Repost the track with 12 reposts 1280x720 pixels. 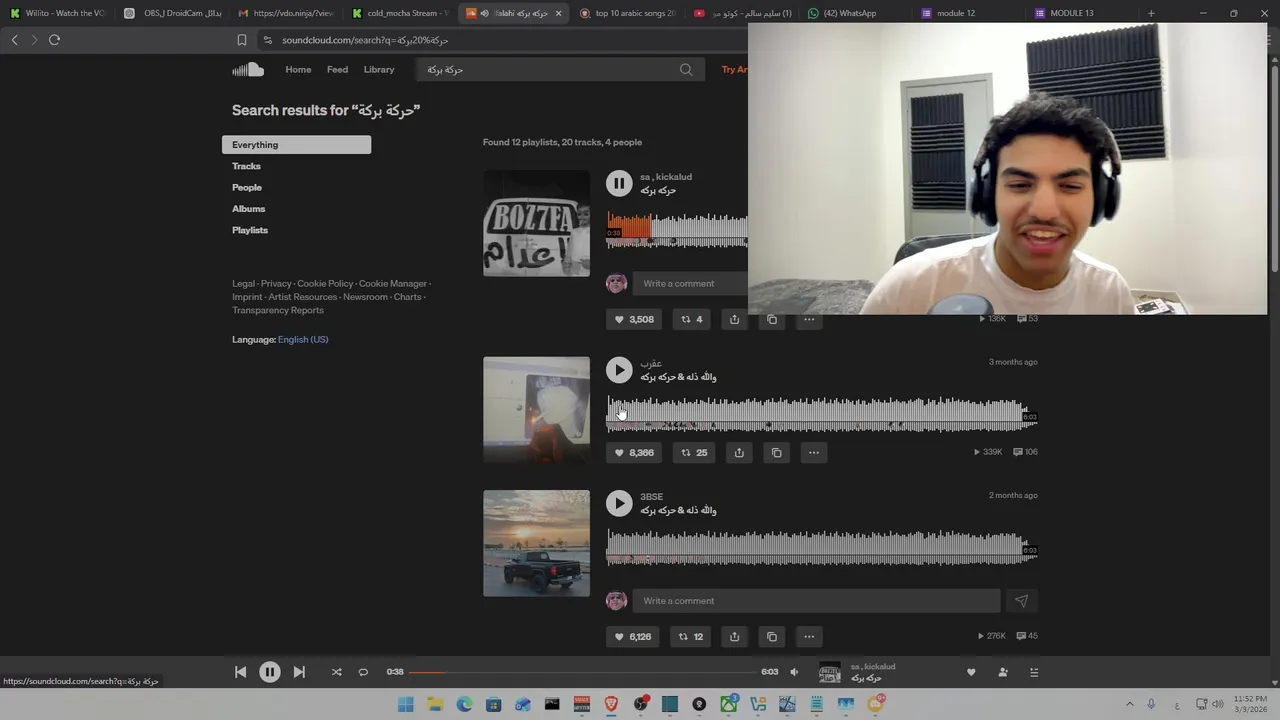[x=691, y=636]
